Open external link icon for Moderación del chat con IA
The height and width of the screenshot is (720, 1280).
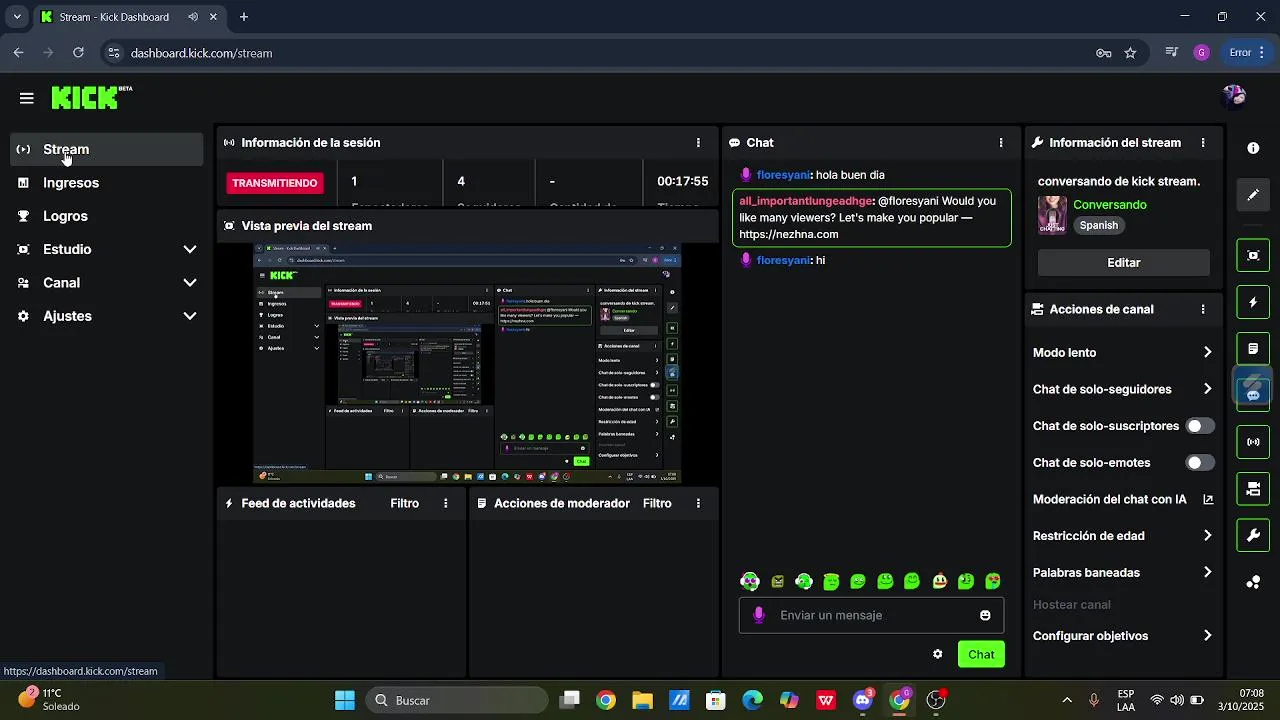[1207, 499]
